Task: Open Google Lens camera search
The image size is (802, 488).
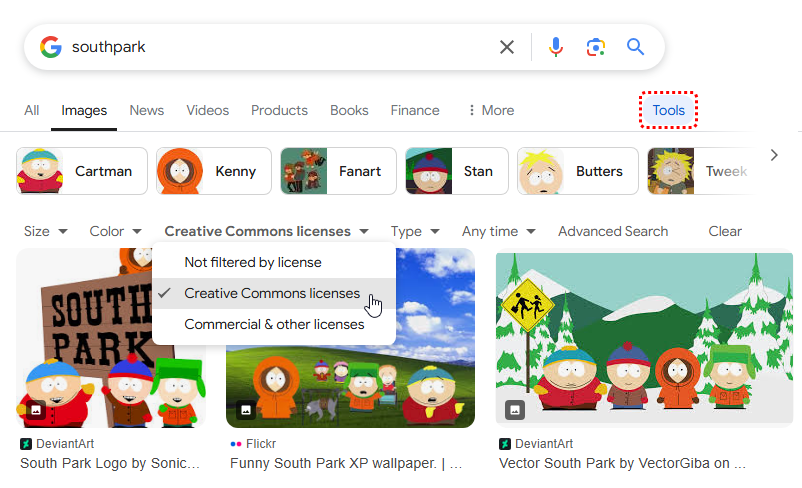Action: coord(595,47)
